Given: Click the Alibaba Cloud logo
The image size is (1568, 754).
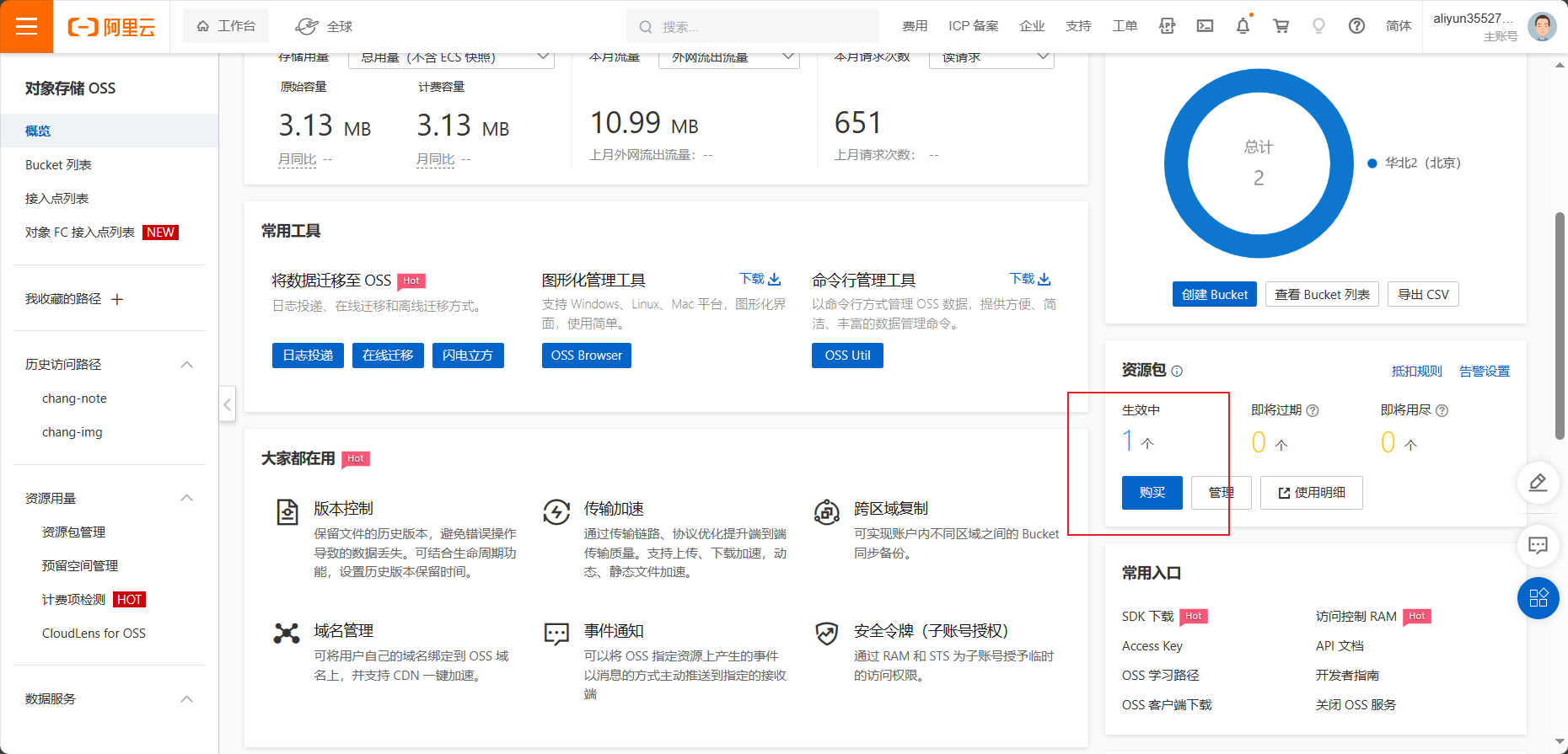Looking at the screenshot, I should (x=111, y=27).
